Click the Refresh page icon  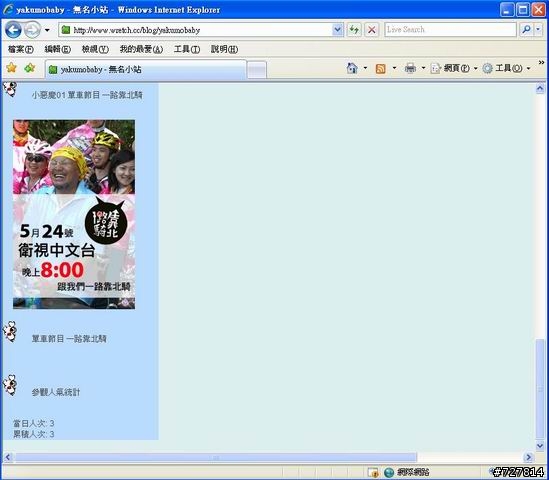(354, 30)
